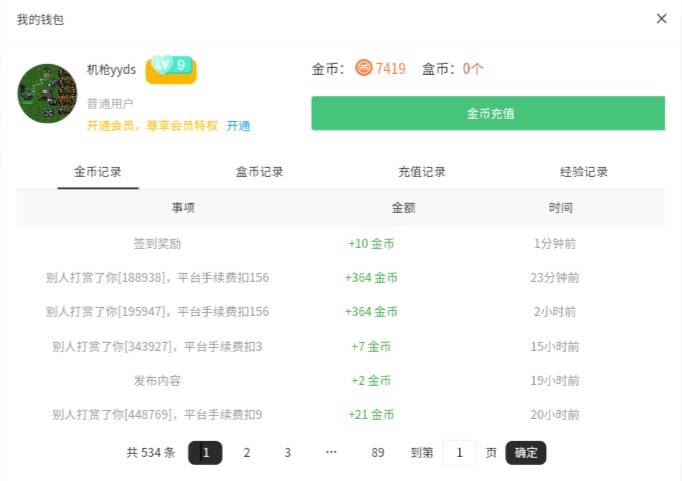
Task: Go to page 2 of records
Action: point(246,453)
